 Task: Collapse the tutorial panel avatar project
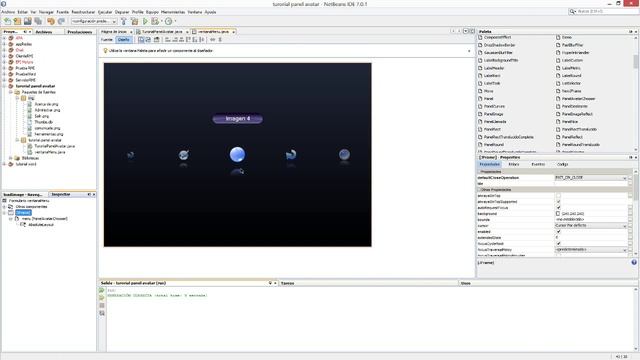click(x=4, y=86)
